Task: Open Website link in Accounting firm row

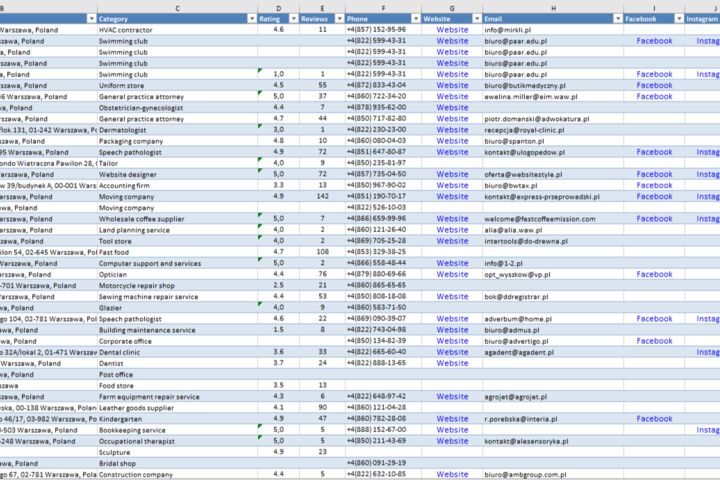Action: 452,186
